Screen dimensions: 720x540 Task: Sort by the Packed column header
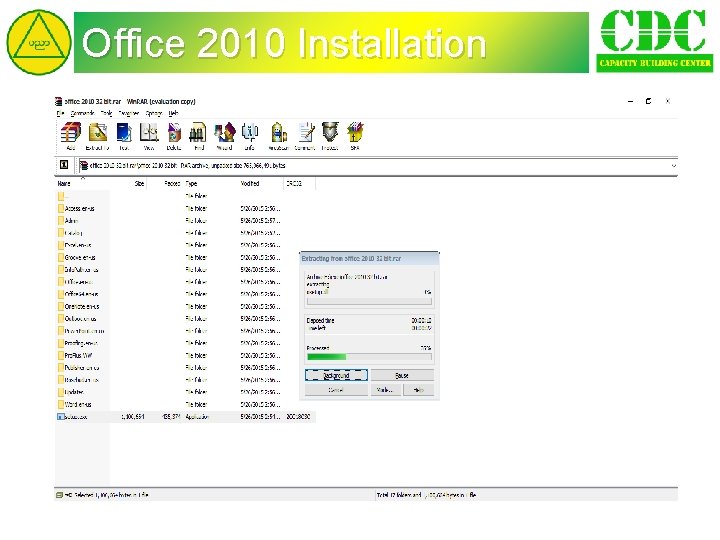click(172, 184)
